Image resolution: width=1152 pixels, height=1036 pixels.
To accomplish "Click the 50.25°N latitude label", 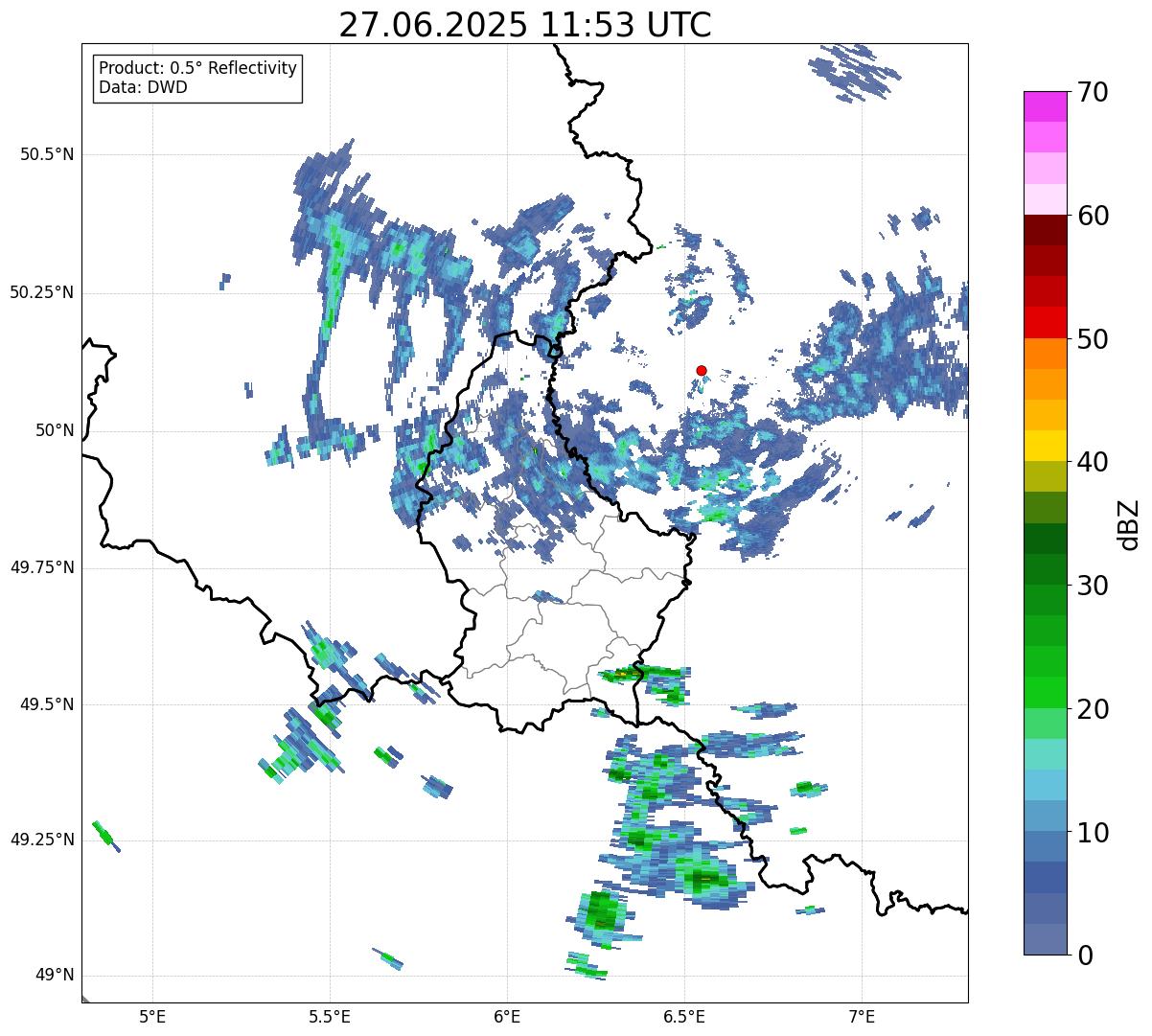I will click(41, 292).
